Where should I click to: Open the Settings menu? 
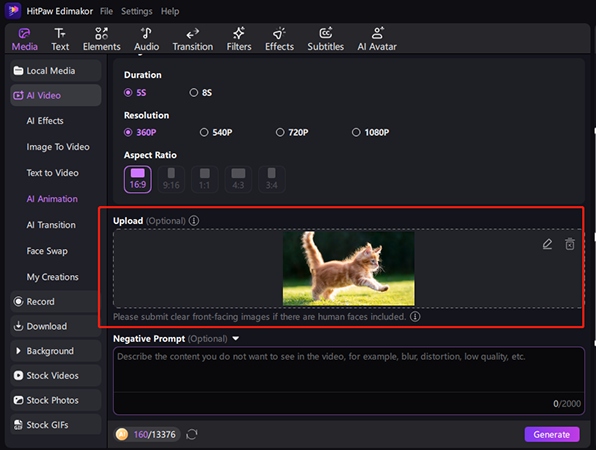(x=136, y=11)
